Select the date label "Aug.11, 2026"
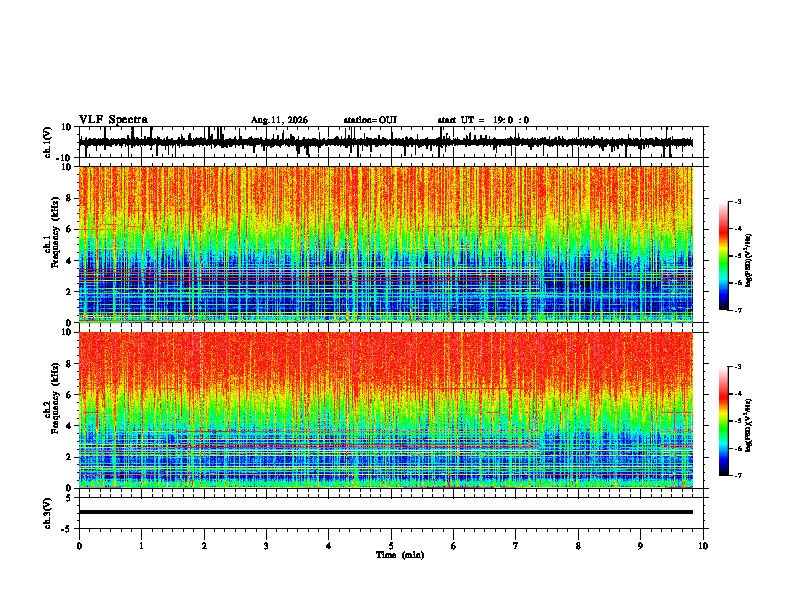 click(x=279, y=120)
